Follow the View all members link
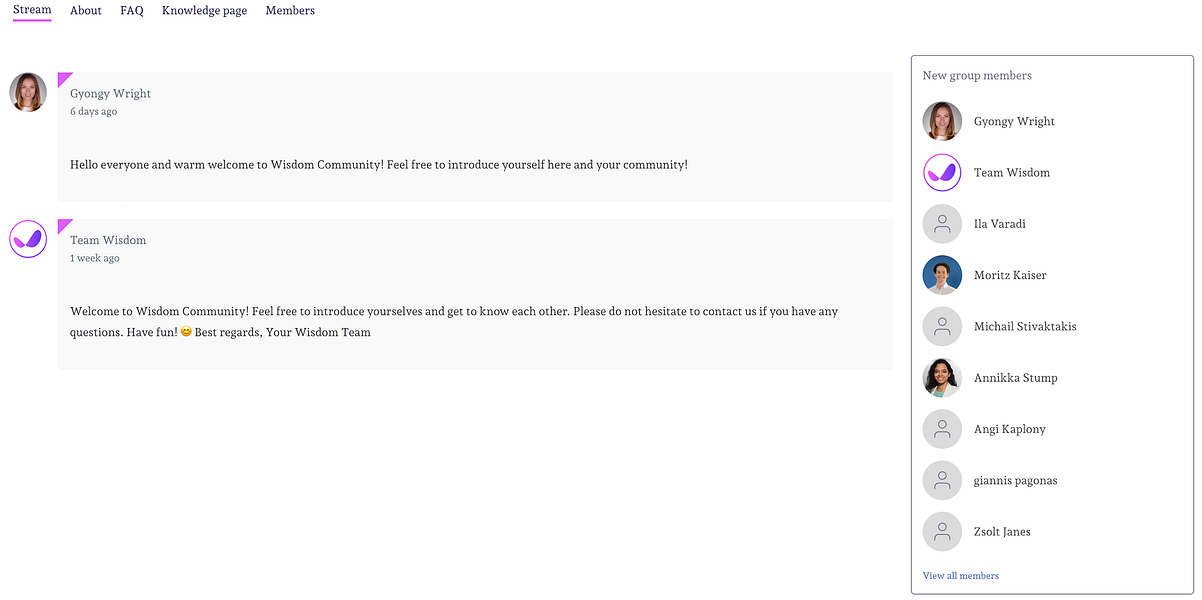The height and width of the screenshot is (600, 1202). (x=960, y=576)
